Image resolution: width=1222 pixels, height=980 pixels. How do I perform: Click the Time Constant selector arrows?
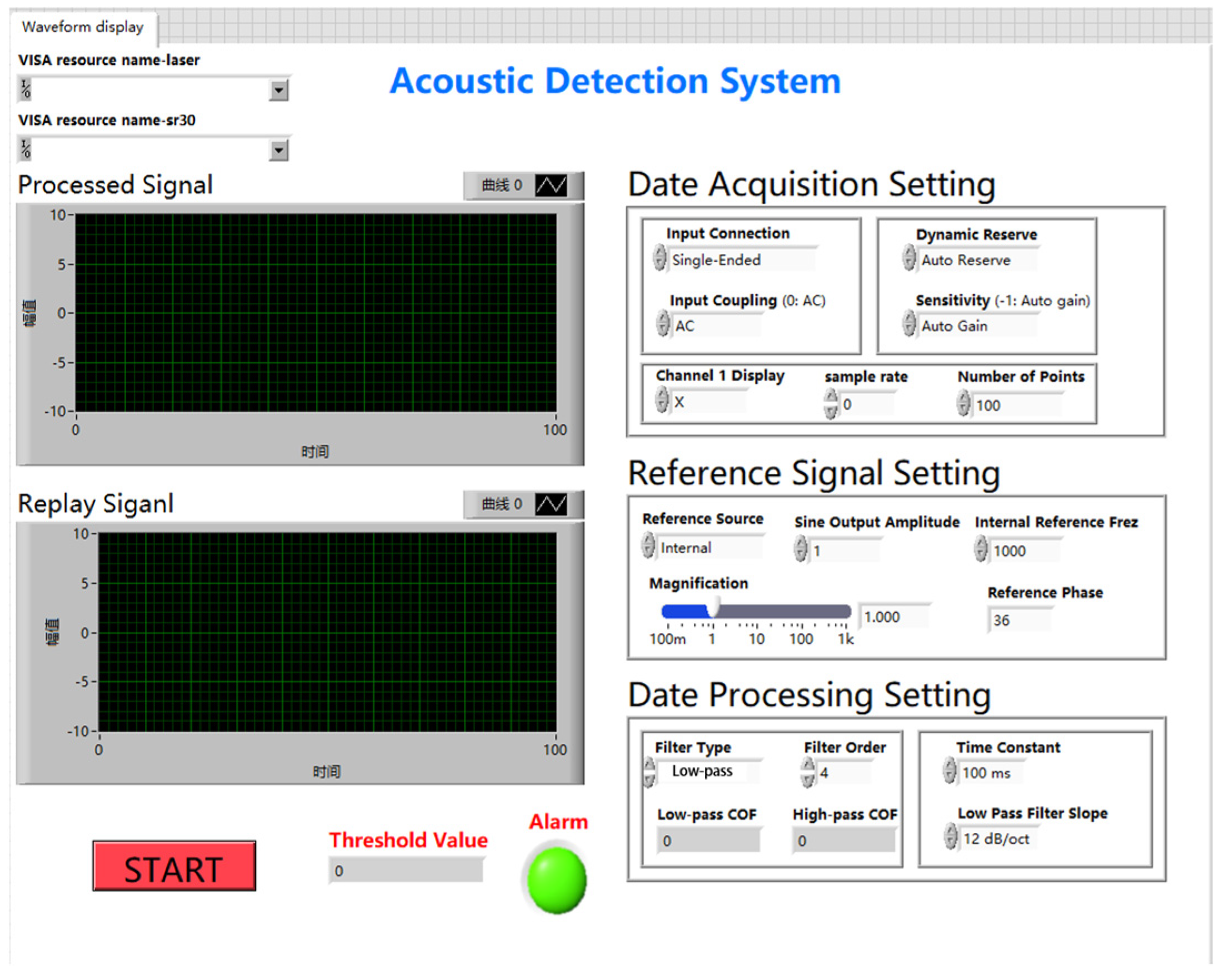click(949, 772)
